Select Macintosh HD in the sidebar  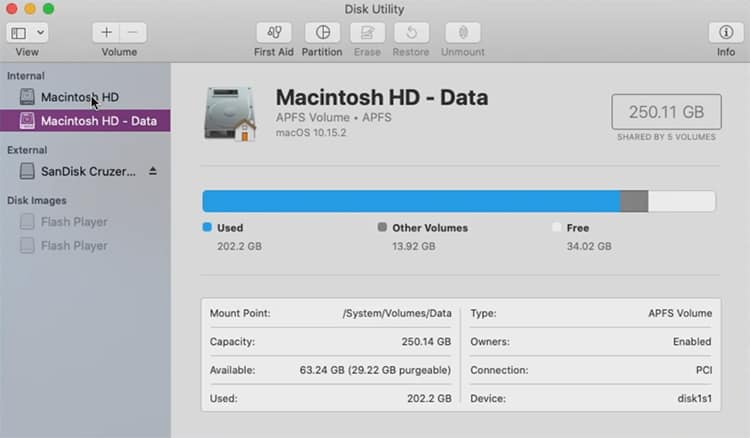tap(85, 97)
